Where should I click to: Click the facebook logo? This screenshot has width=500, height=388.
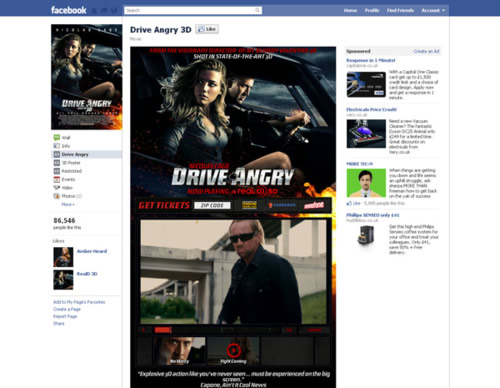[69, 10]
